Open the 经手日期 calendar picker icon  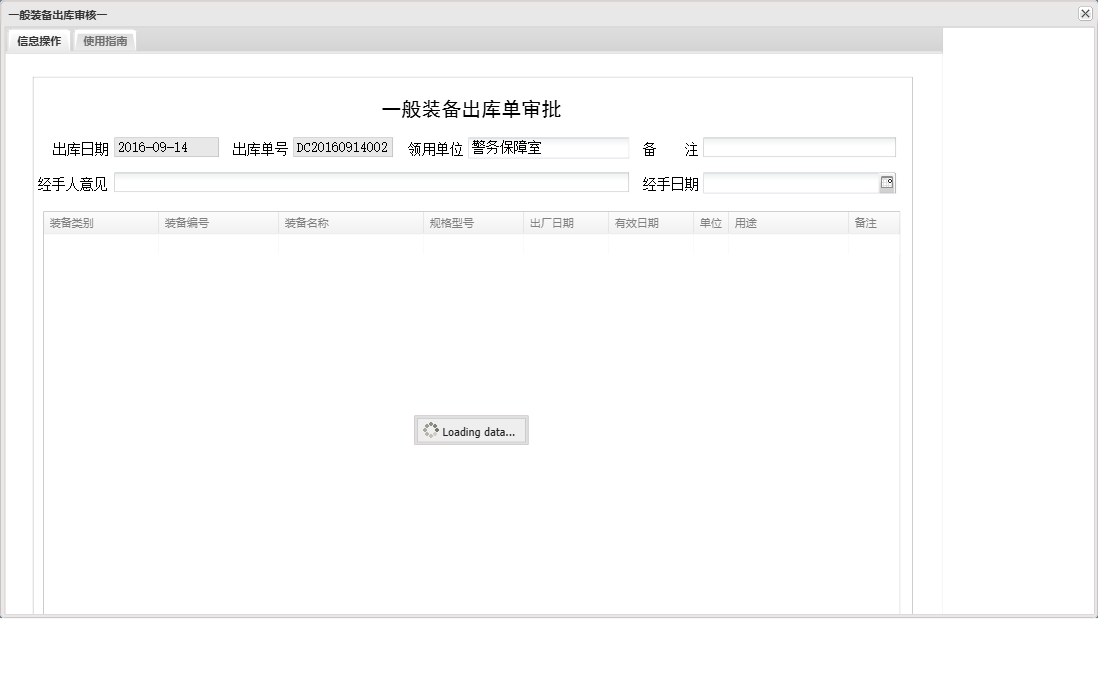pyautogui.click(x=887, y=182)
